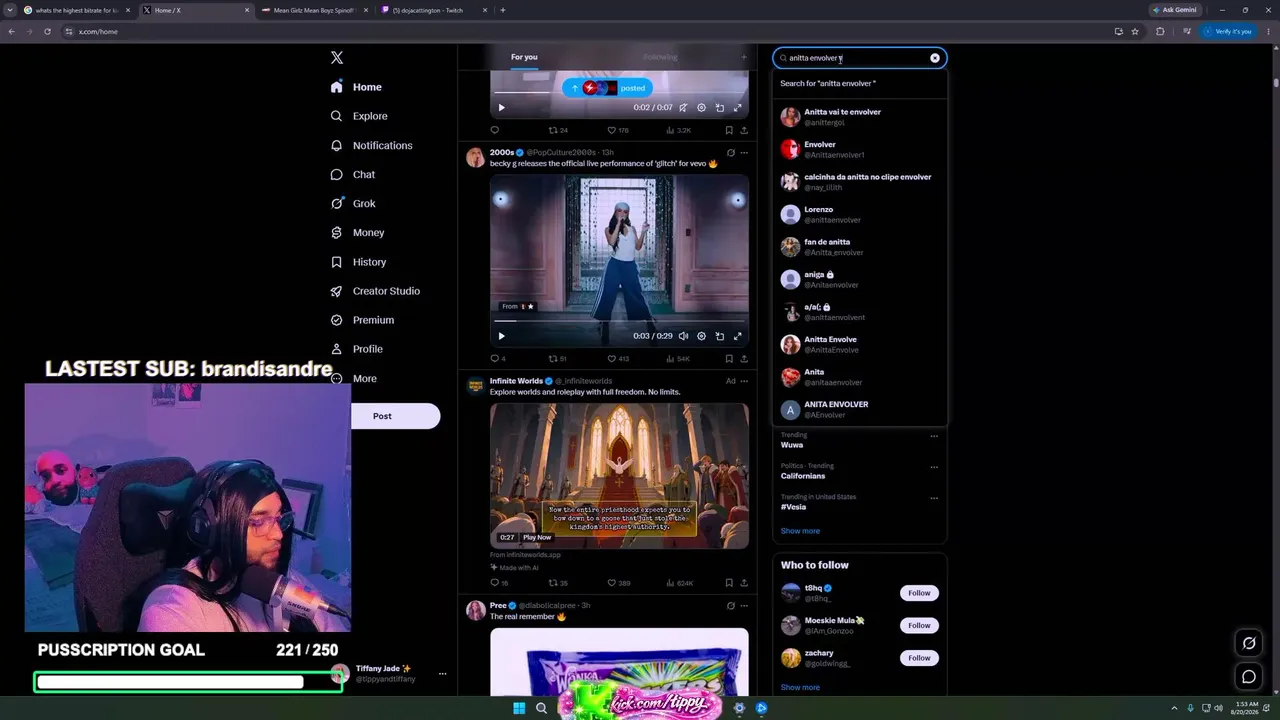Bookmark the becky g 'glitch' post

[728, 358]
